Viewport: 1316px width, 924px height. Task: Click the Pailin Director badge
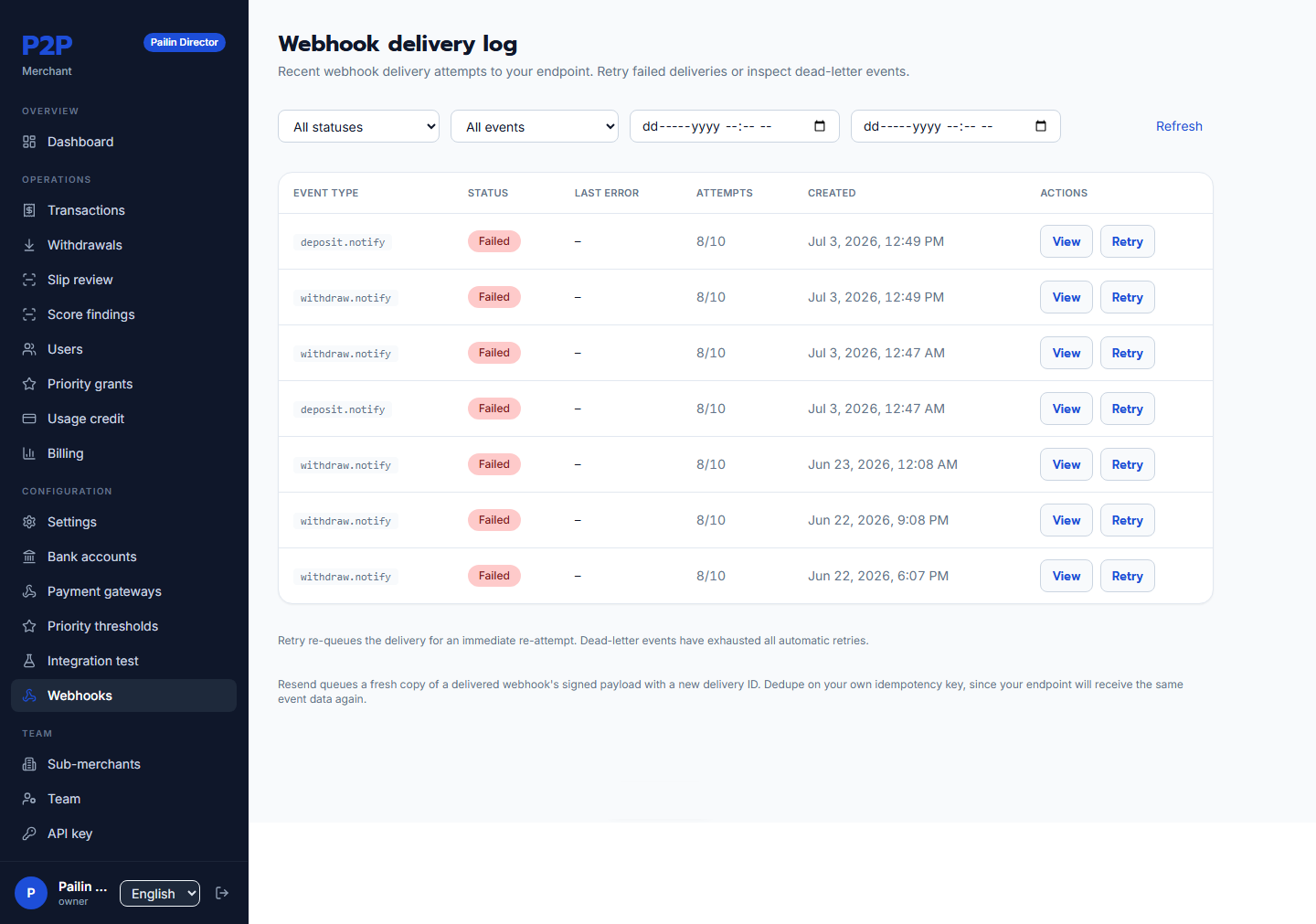185,42
